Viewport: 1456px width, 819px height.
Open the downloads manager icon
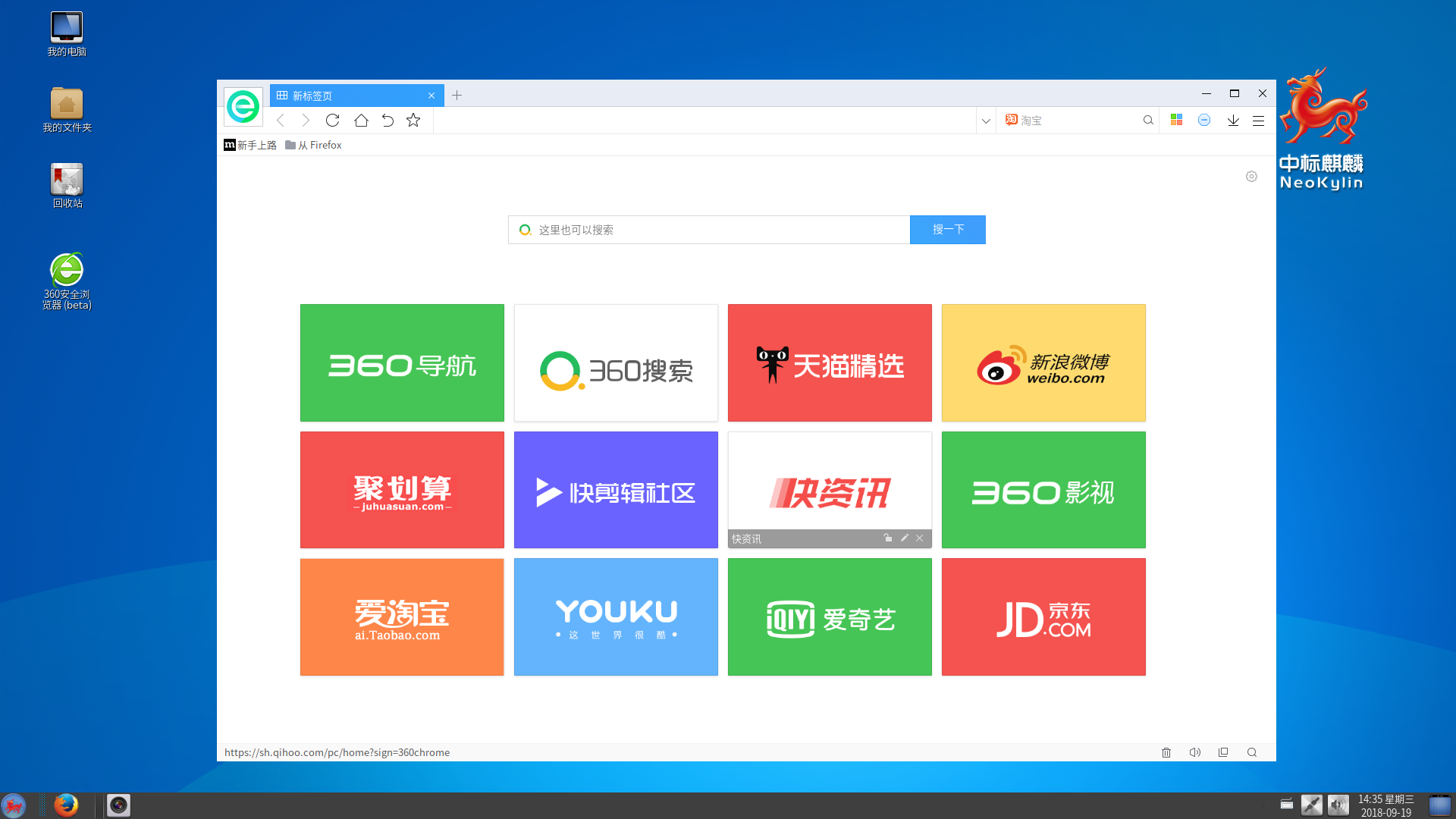1233,120
